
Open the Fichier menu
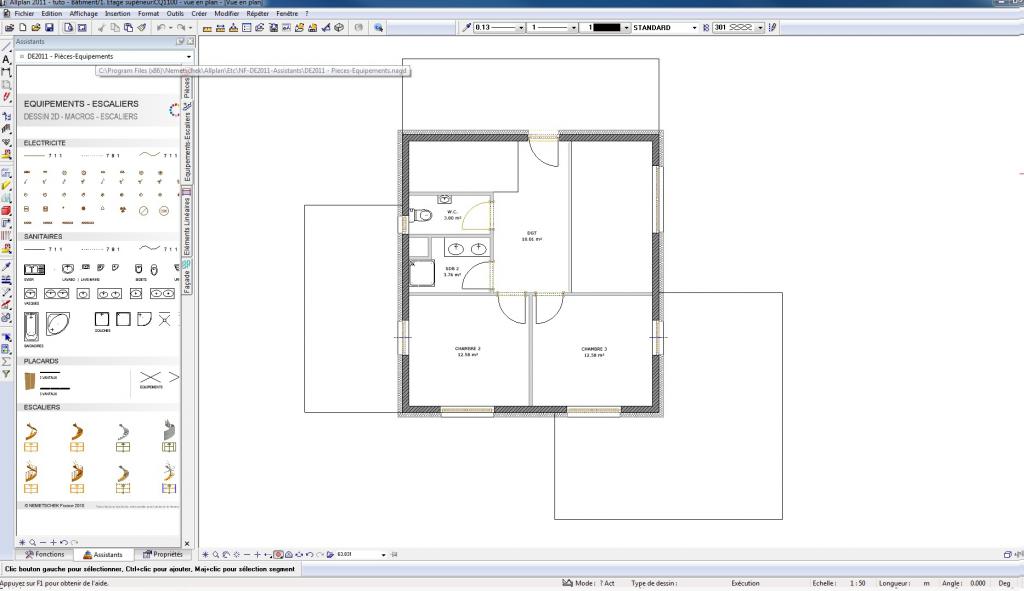point(24,14)
